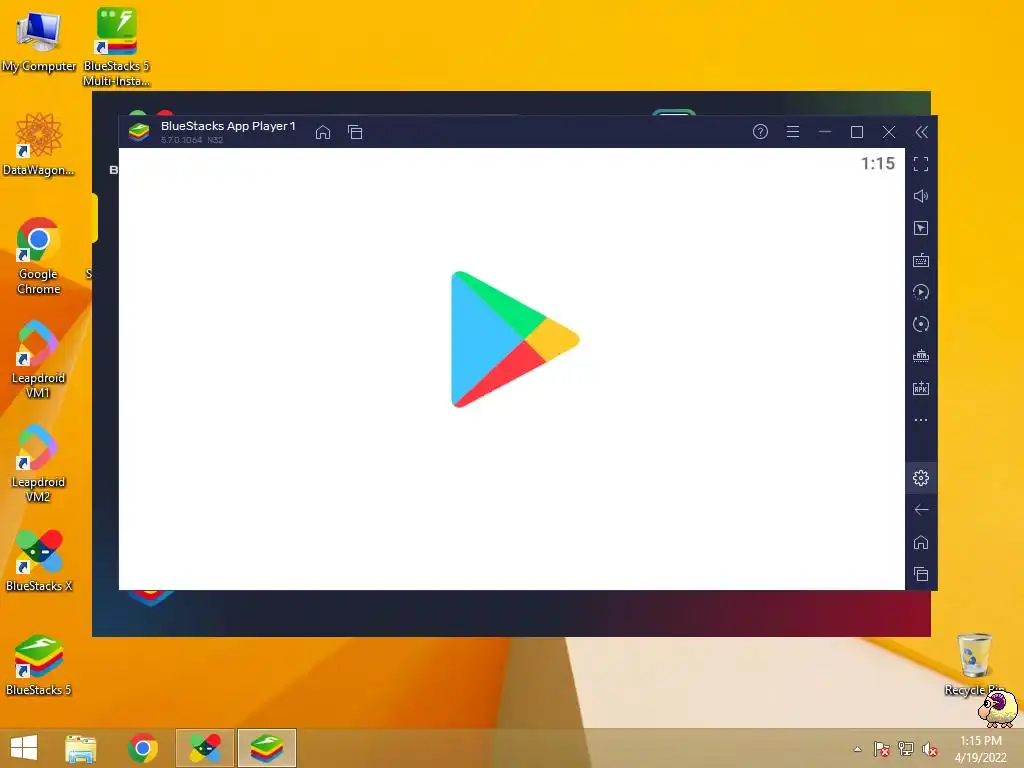Click the Install APK icon

(921, 388)
